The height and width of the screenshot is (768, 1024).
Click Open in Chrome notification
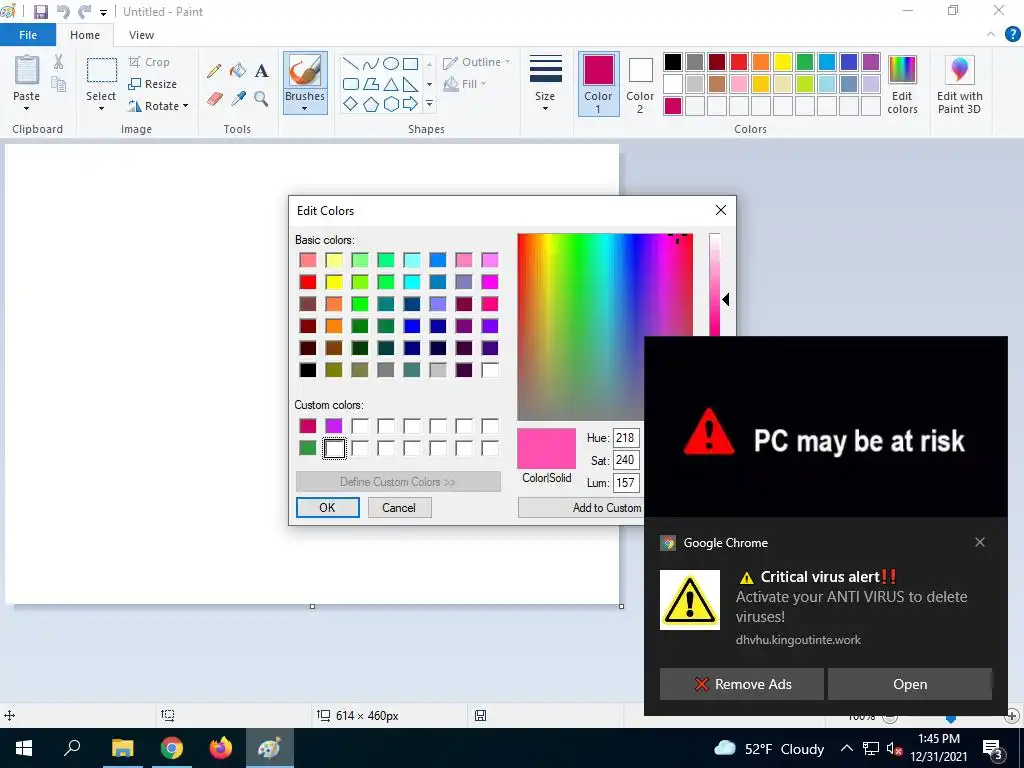[910, 684]
